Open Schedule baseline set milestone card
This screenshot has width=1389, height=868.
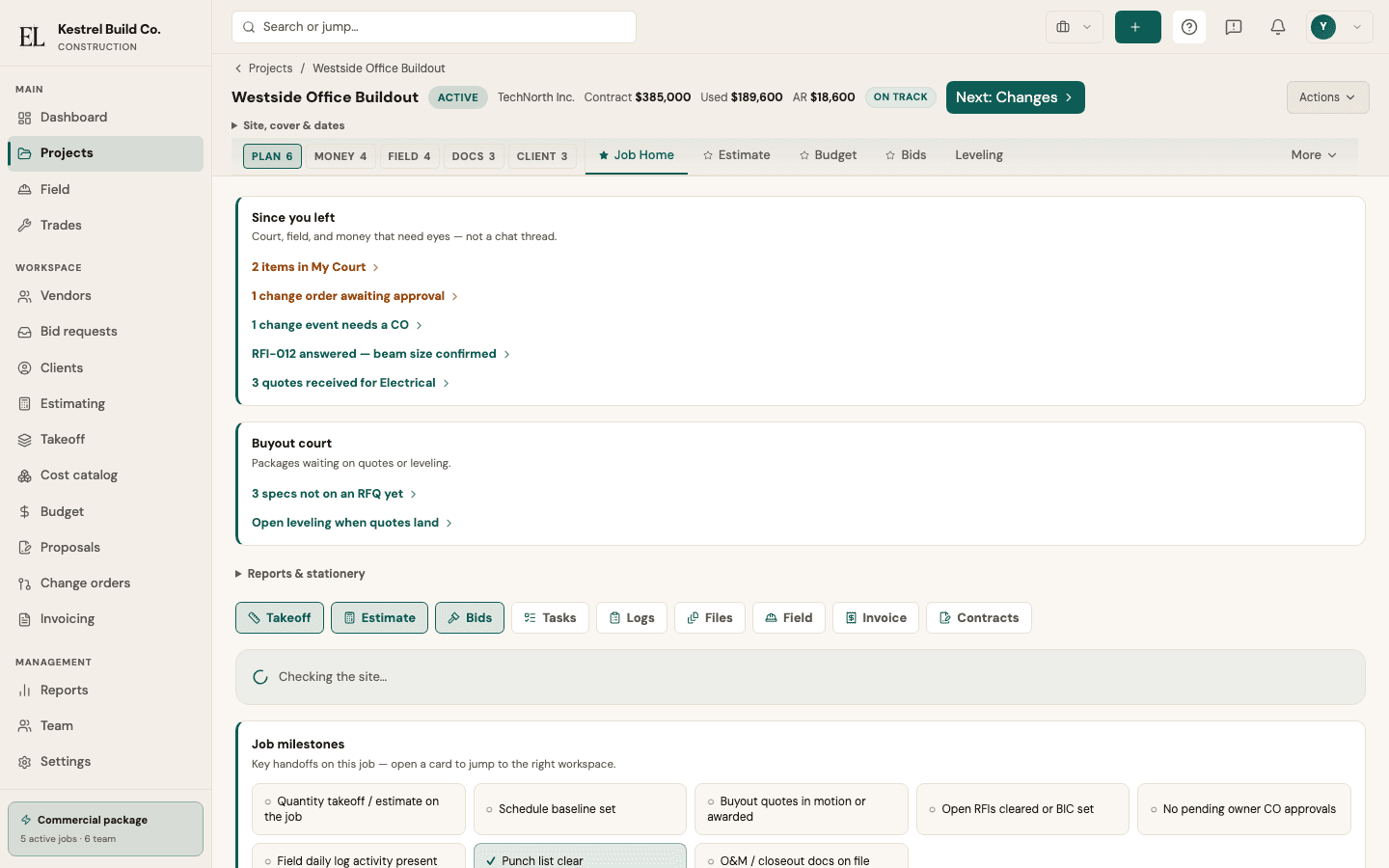pyautogui.click(x=580, y=809)
